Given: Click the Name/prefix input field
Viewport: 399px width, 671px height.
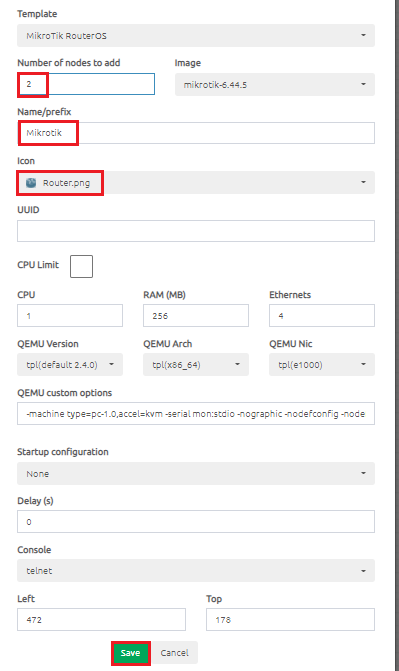Looking at the screenshot, I should coord(196,133).
